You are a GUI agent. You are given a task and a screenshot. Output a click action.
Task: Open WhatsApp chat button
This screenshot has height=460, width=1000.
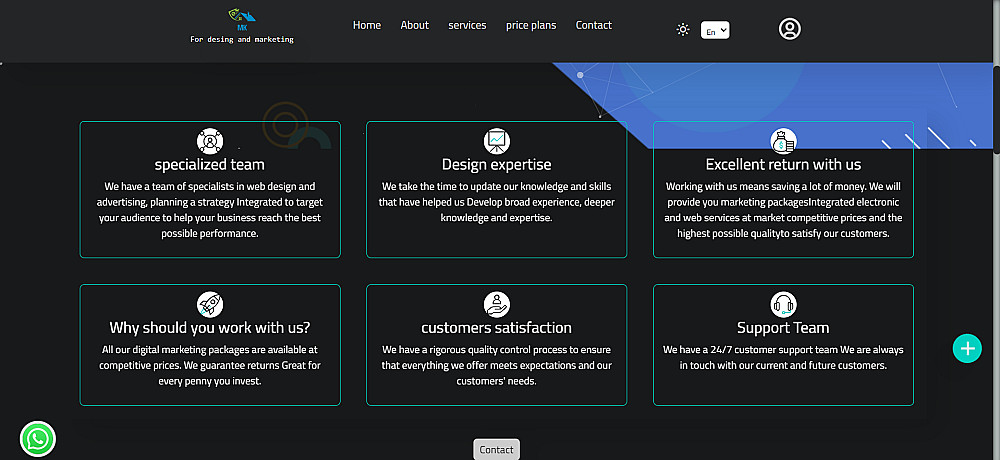pos(38,439)
